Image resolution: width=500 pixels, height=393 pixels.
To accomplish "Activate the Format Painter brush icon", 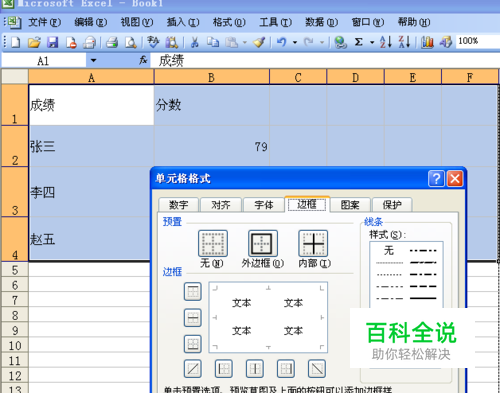I will [x=259, y=42].
